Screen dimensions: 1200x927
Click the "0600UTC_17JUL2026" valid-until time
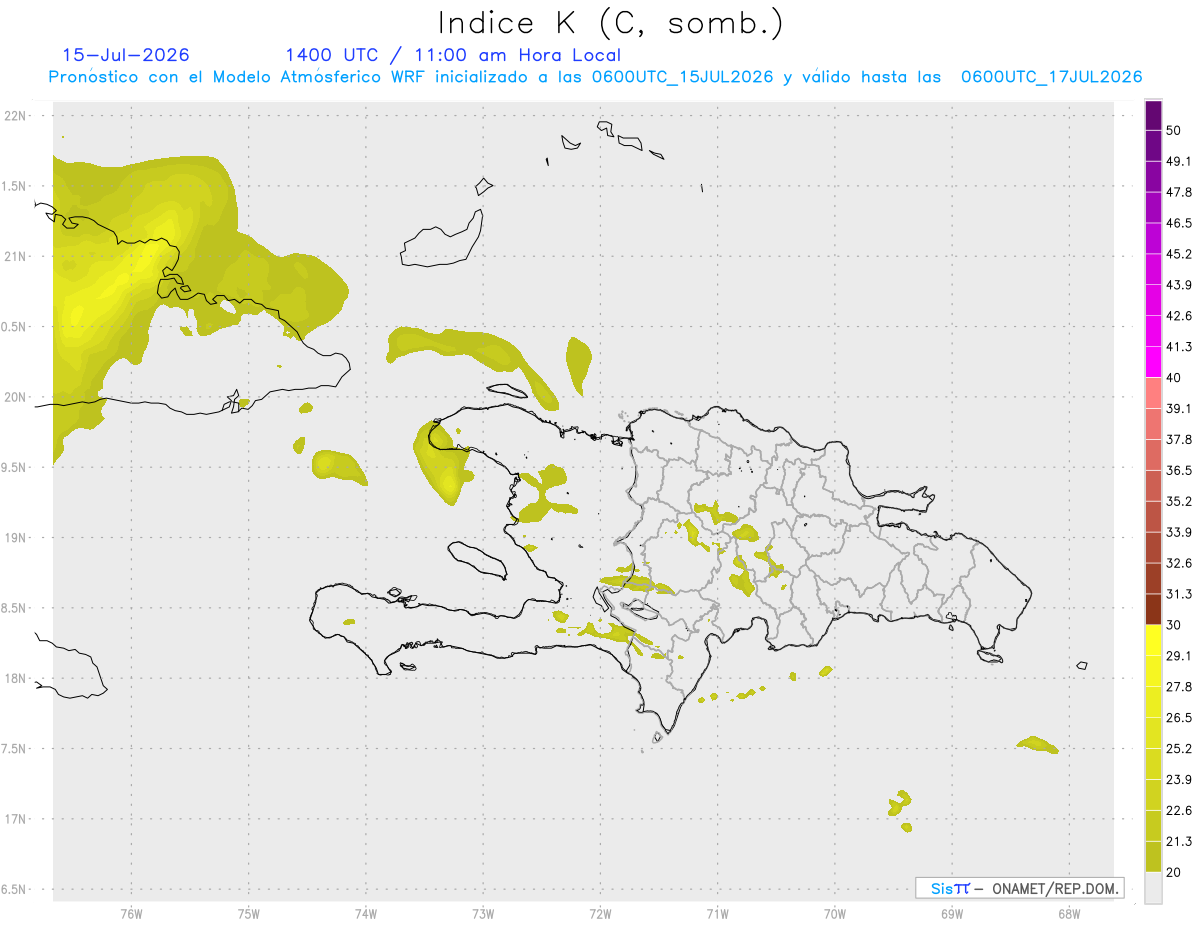[x=1051, y=77]
